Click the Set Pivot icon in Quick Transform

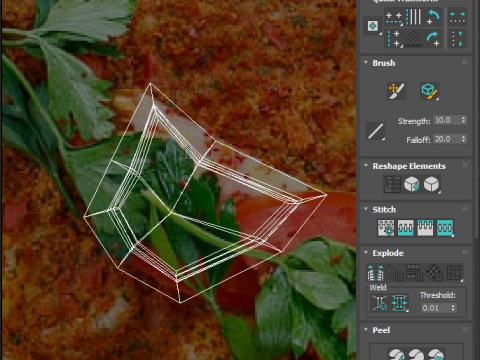pyautogui.click(x=373, y=26)
